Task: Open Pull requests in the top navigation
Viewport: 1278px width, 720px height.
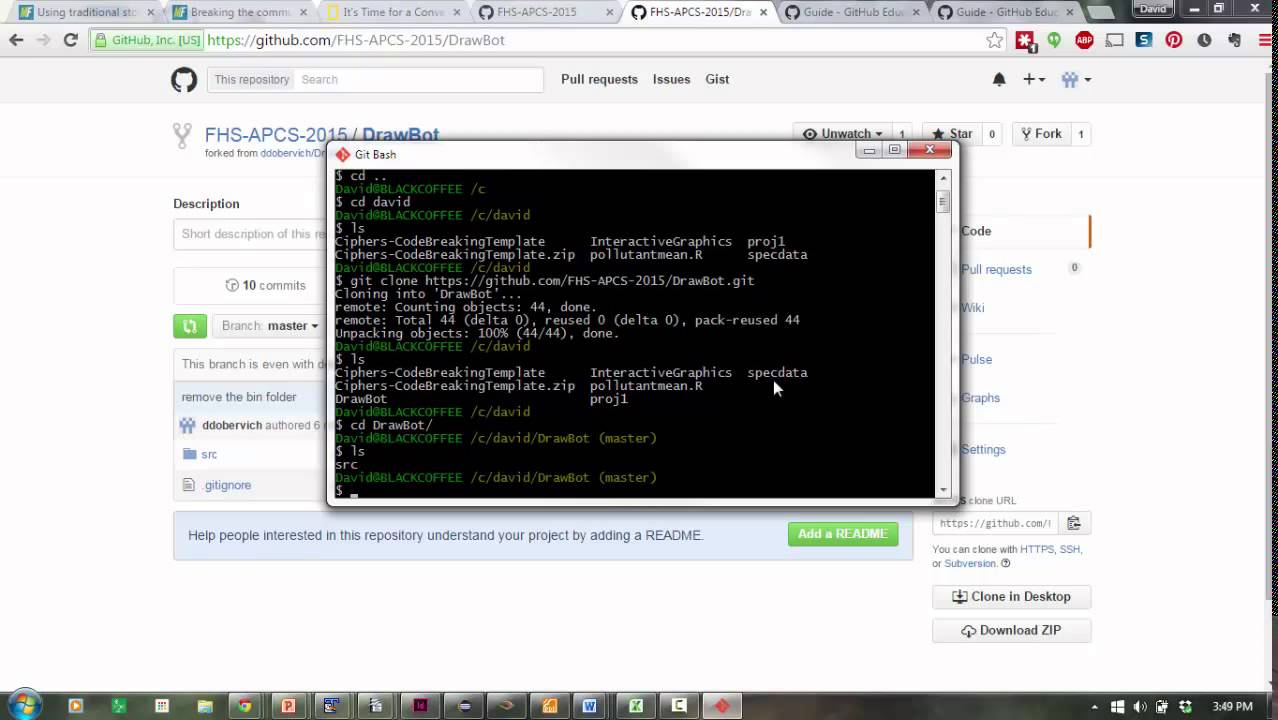Action: [x=599, y=79]
